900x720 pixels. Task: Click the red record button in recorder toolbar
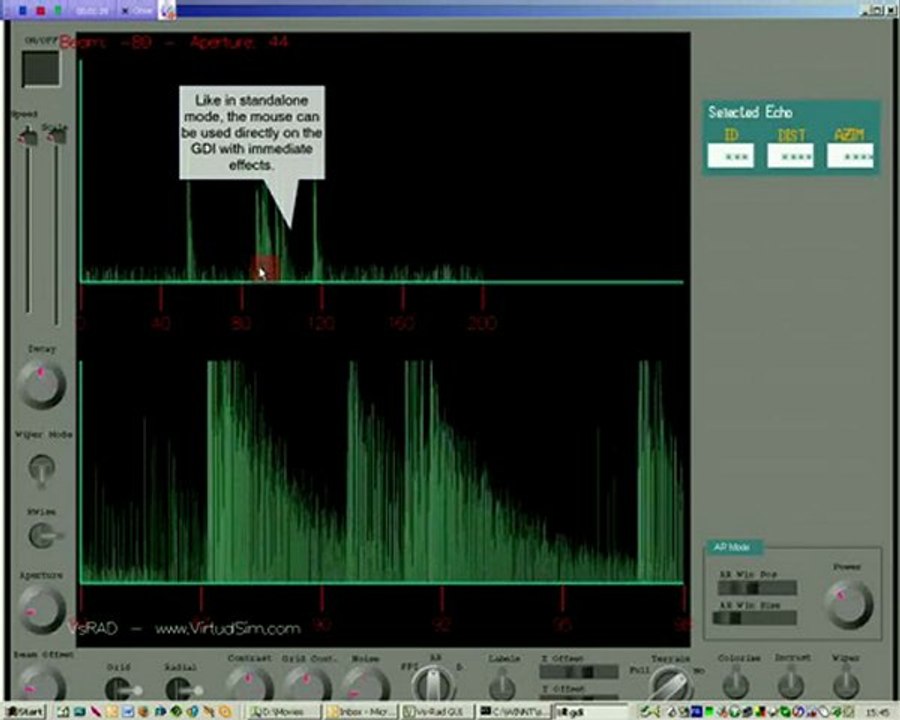tap(41, 10)
